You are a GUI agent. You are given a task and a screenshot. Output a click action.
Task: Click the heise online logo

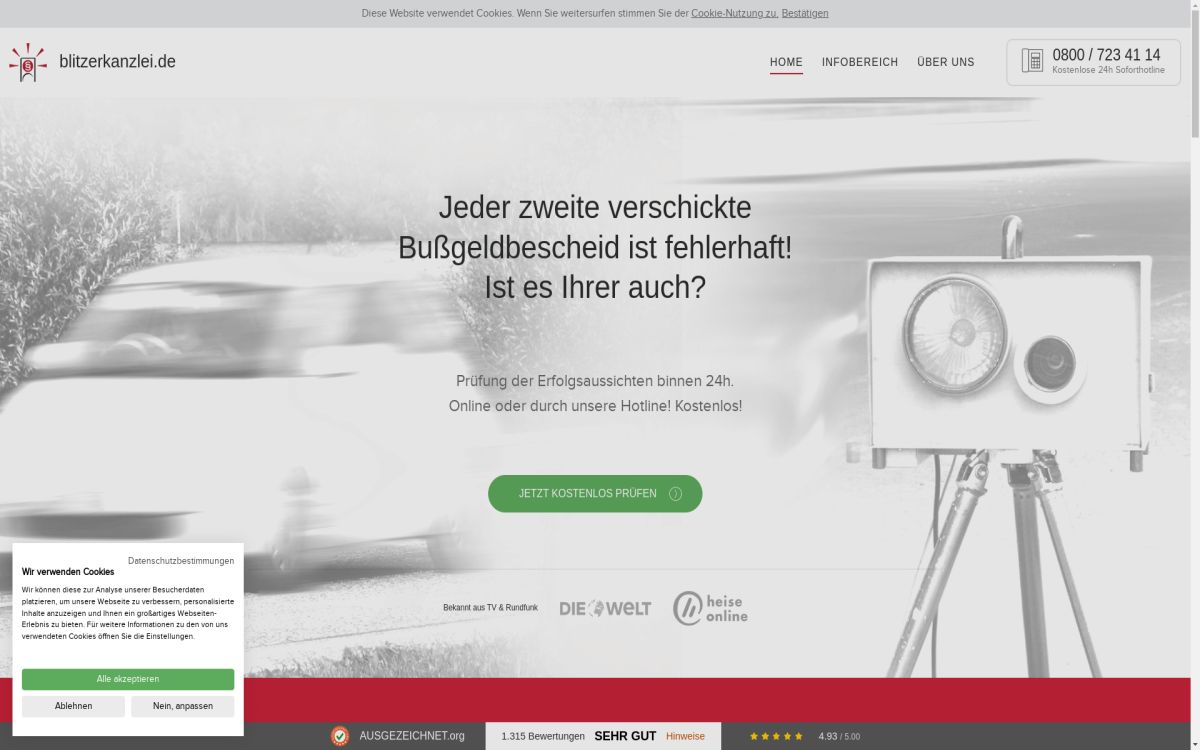(712, 607)
